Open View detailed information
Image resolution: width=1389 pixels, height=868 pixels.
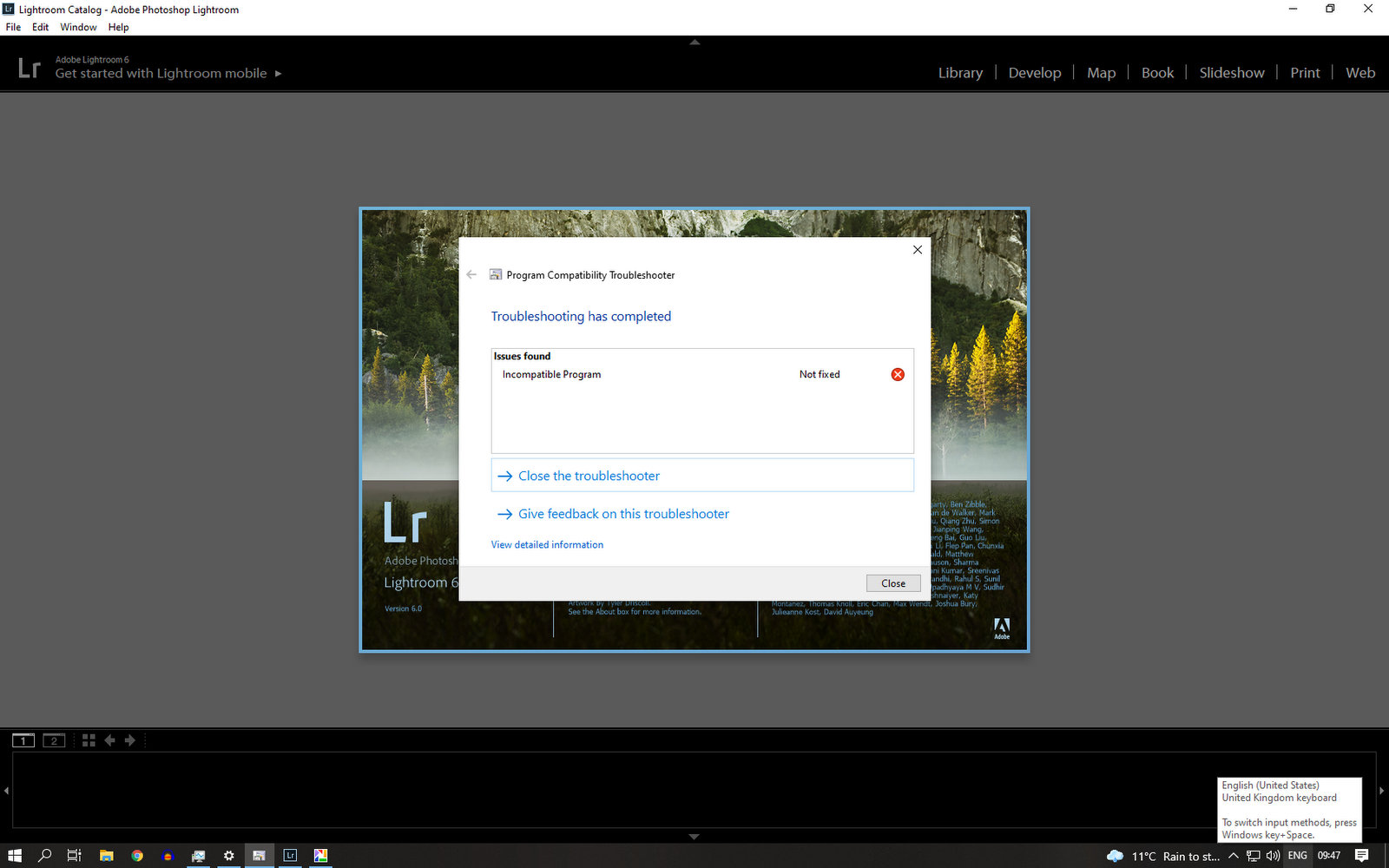tap(547, 544)
